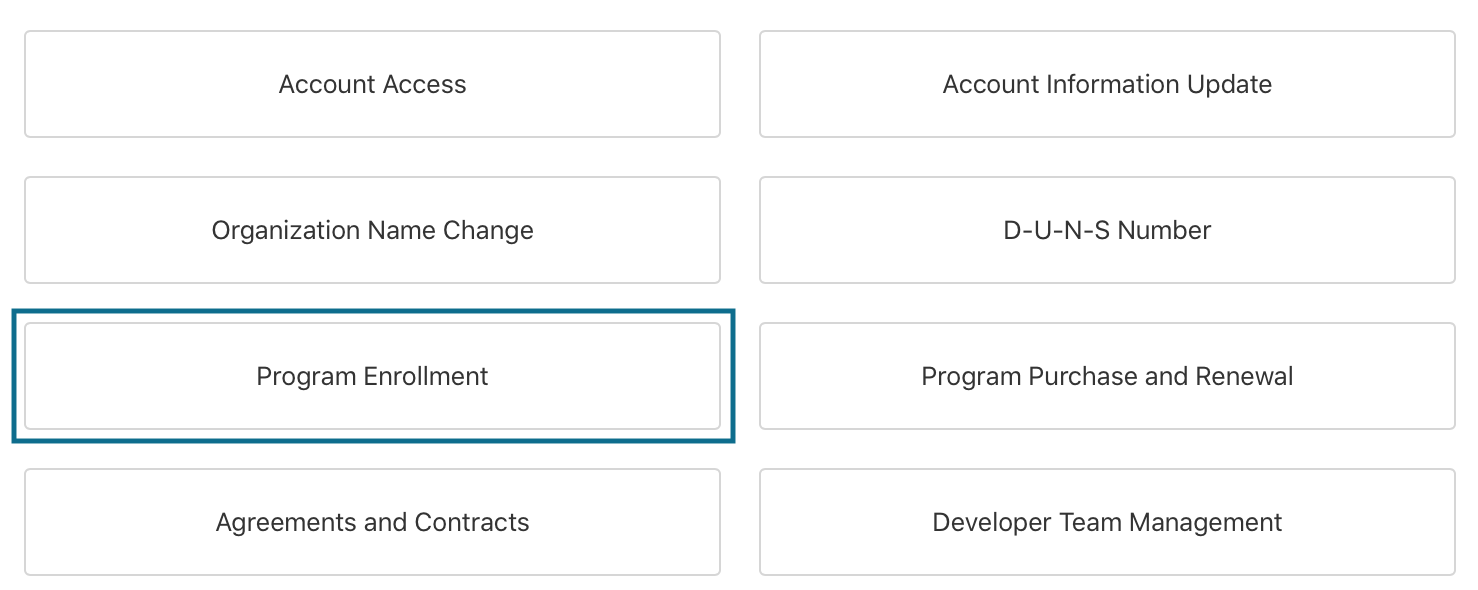Click the "Program Purchase and Renewal" label
The height and width of the screenshot is (590, 1478).
[1107, 376]
